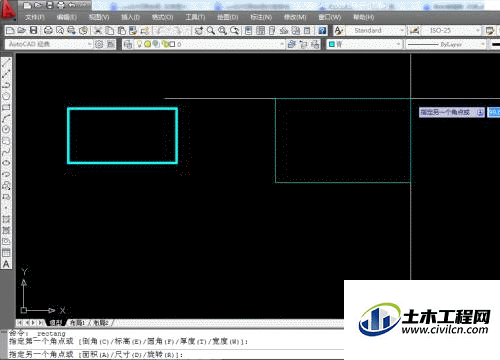This screenshot has width=500, height=360.
Task: Select the Rectangle draw tool
Action: [6, 107]
